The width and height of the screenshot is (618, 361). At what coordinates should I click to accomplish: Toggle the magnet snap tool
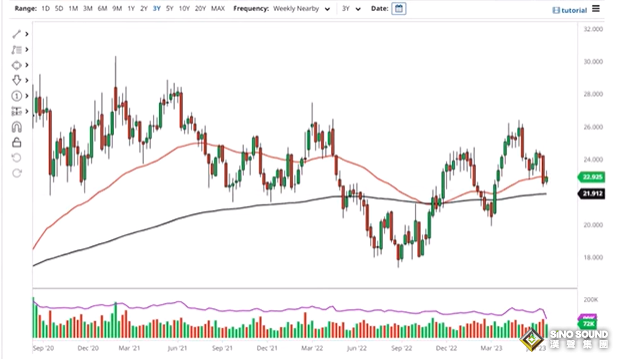tap(17, 127)
